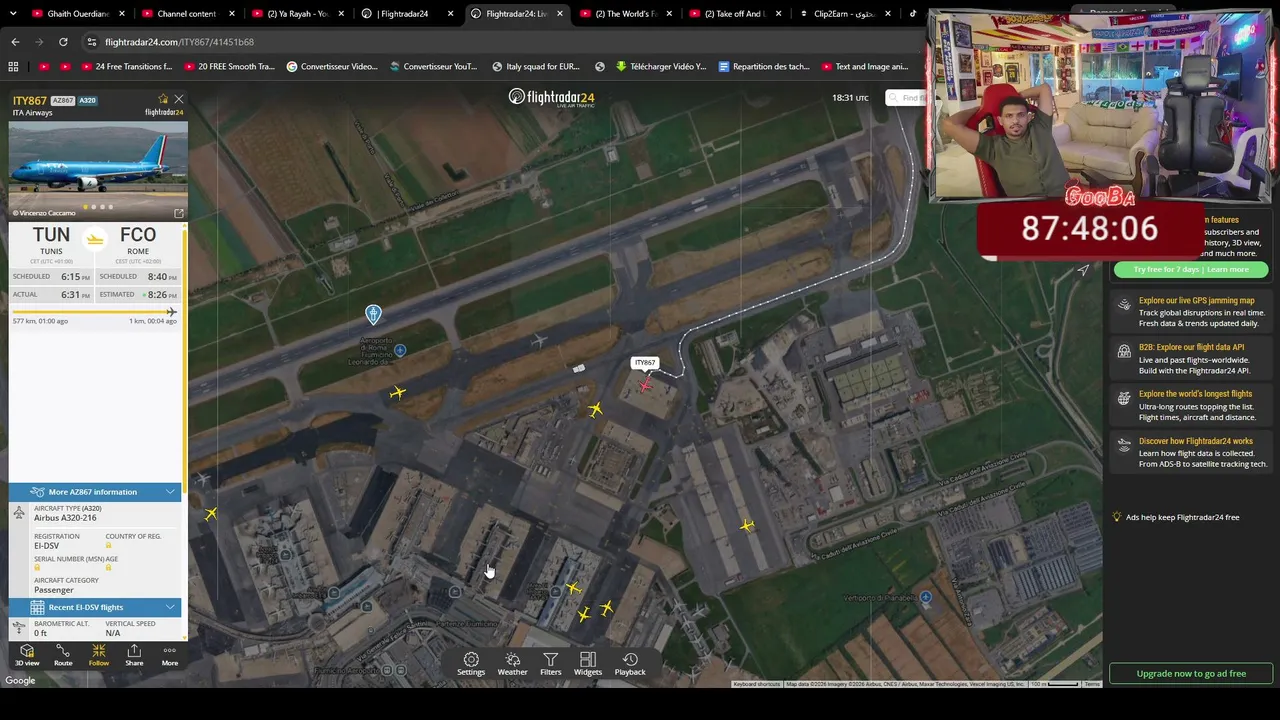1280x720 pixels.
Task: Open the More options in flight panel
Action: point(170,655)
